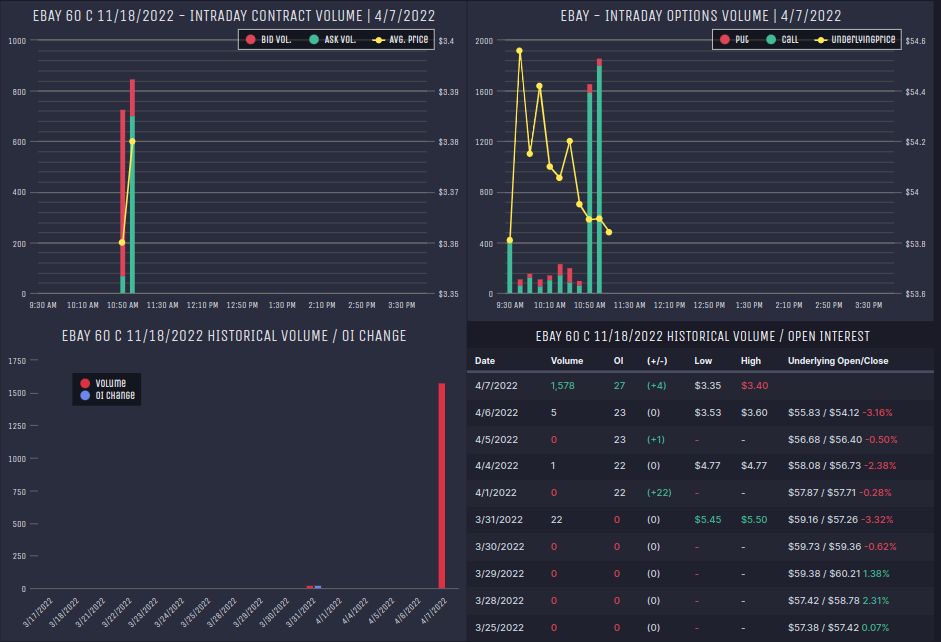Click the -3.16% change value
941x642 pixels.
point(877,413)
